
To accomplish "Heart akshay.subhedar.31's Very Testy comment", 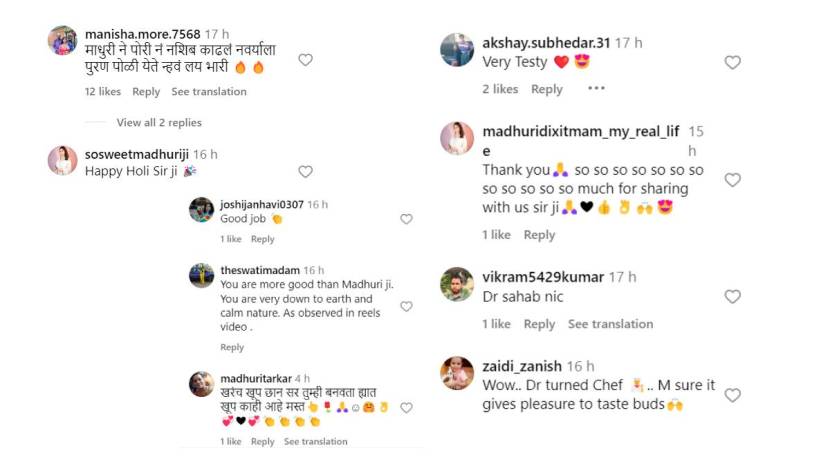I will point(732,63).
